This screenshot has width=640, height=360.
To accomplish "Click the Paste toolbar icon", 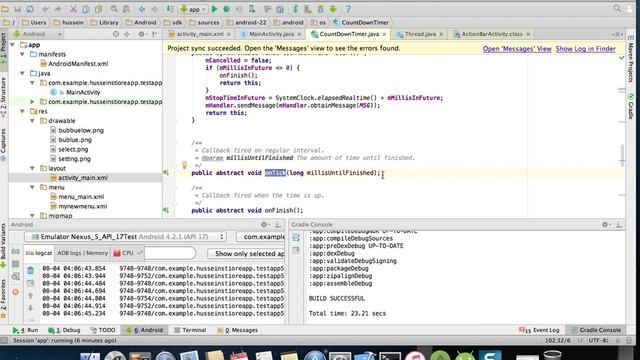I will point(98,9).
